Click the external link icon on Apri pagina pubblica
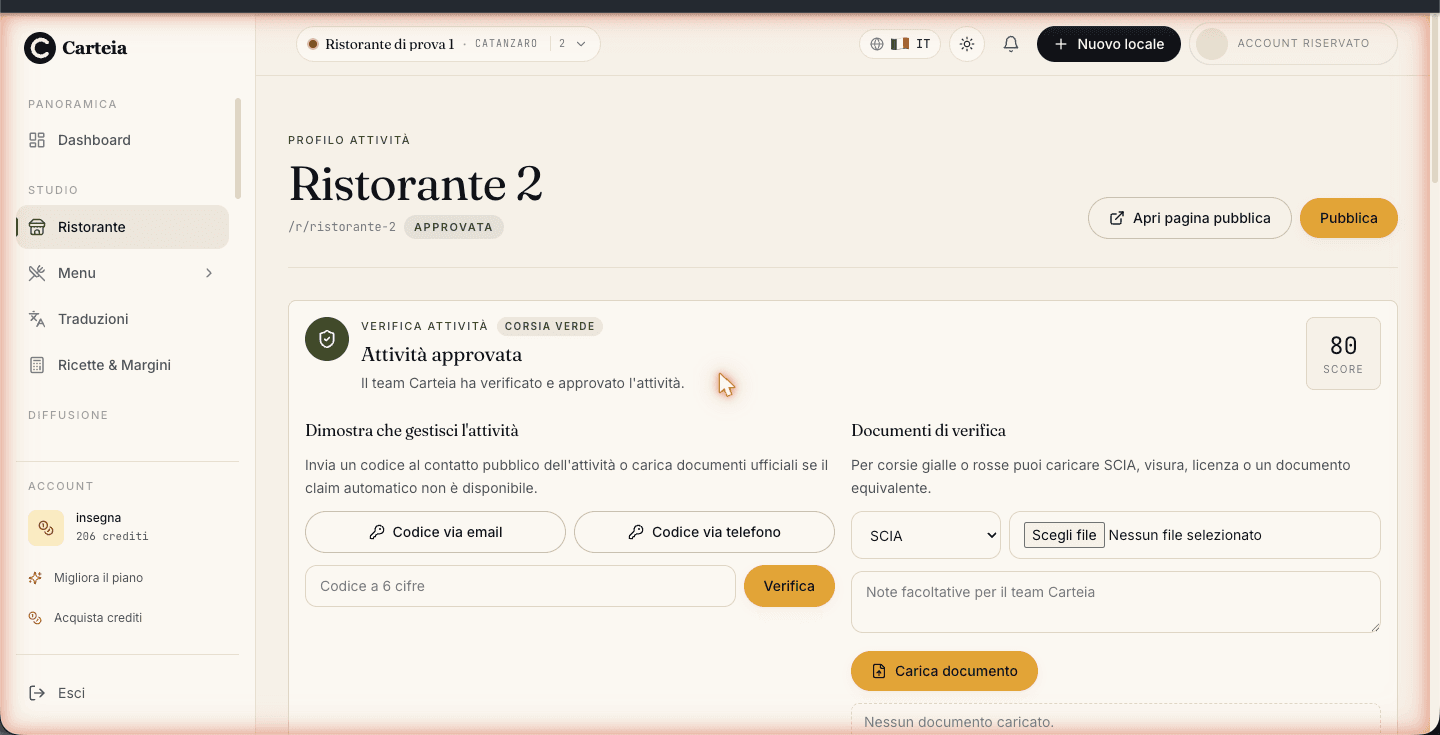 coord(1118,218)
